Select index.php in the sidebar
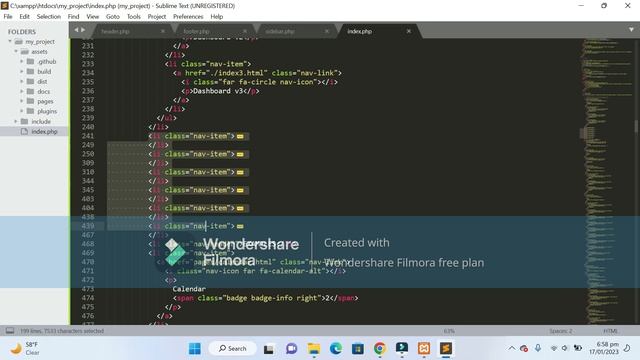Viewport: 640px width, 360px height. click(x=44, y=131)
